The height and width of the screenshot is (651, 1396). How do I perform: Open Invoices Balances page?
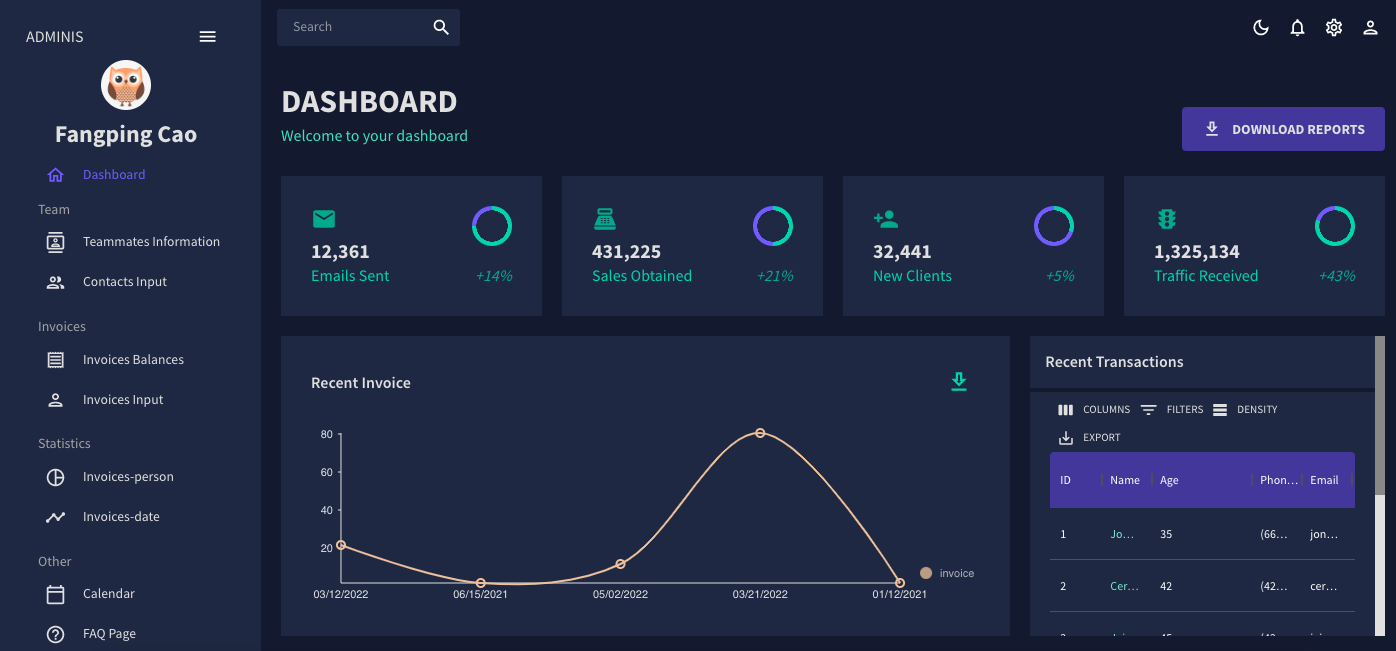point(131,360)
